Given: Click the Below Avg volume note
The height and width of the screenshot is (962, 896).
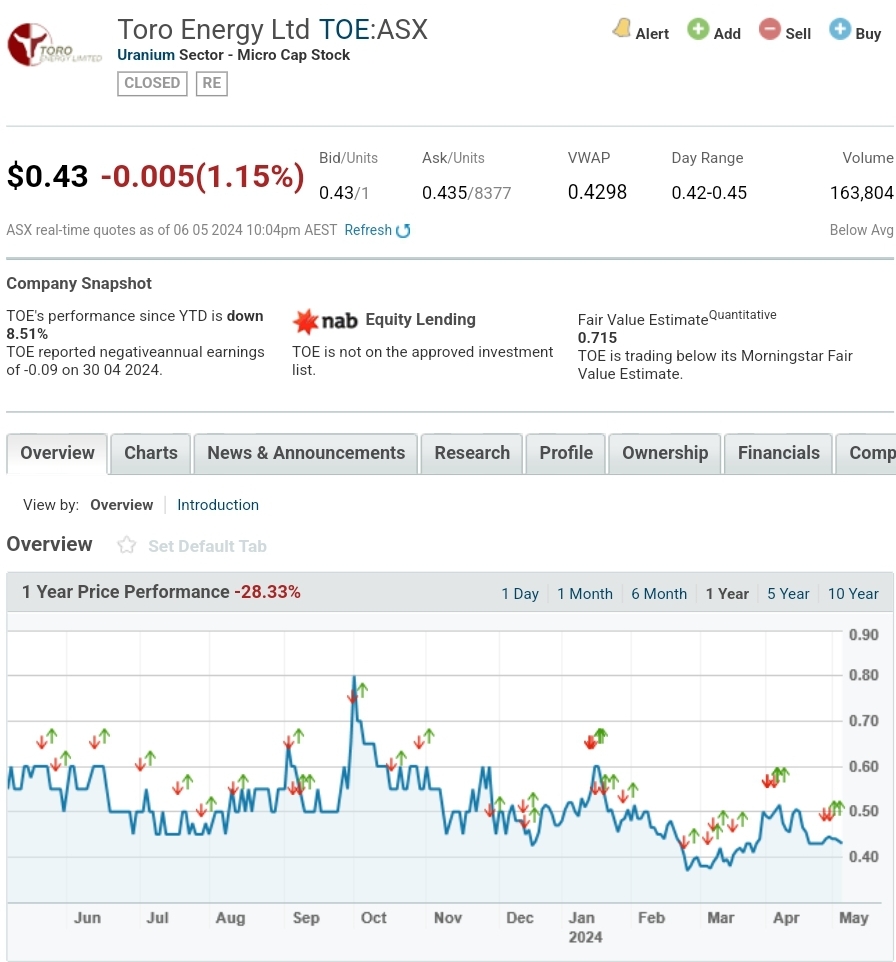Looking at the screenshot, I should click(862, 230).
